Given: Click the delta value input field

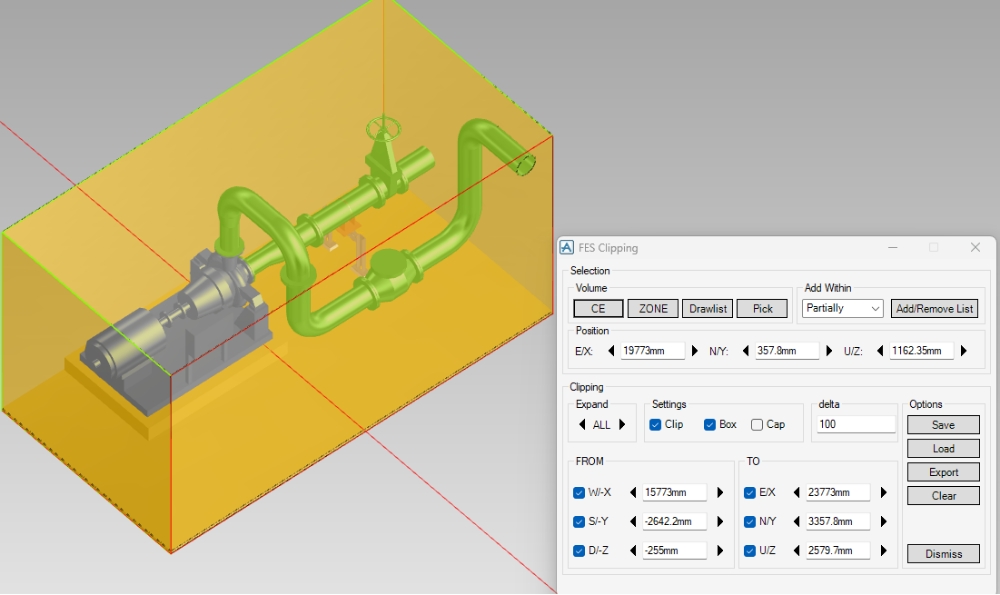Looking at the screenshot, I should pyautogui.click(x=855, y=425).
